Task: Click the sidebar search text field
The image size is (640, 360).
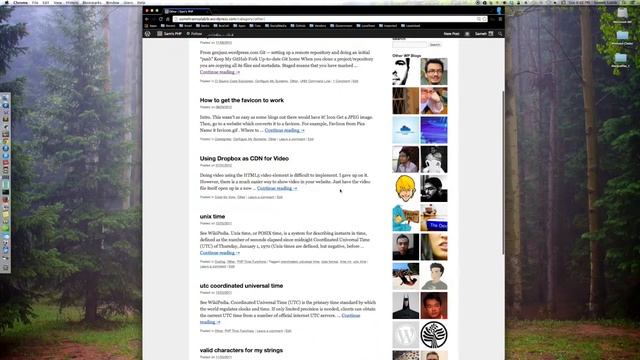Action: (409, 44)
